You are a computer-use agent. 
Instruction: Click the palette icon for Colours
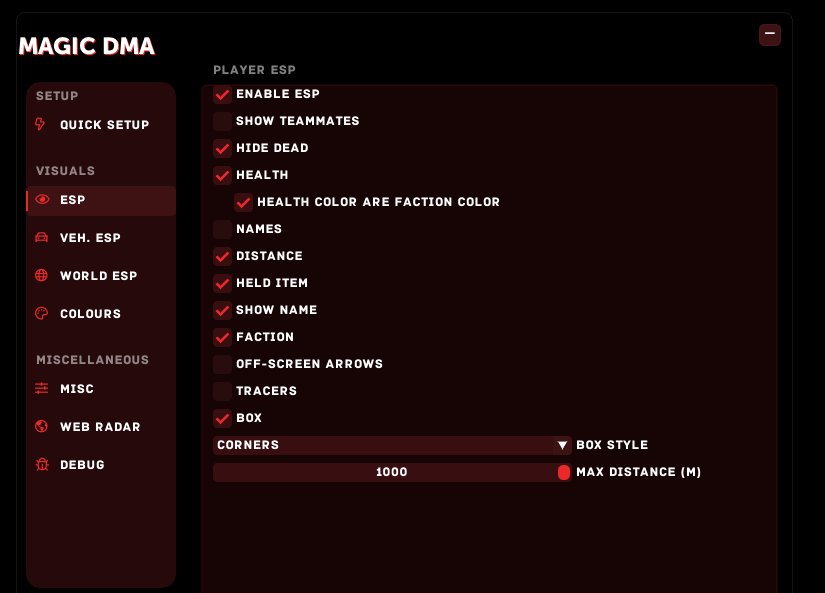[42, 314]
